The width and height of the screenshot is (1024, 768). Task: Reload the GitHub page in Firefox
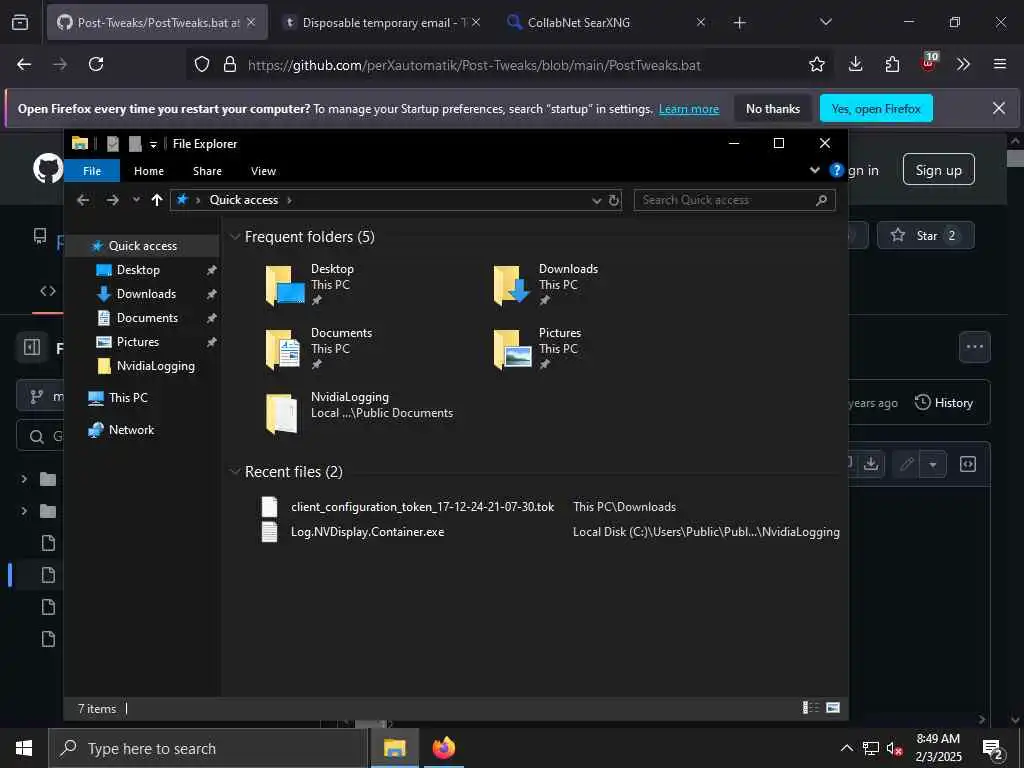coord(96,64)
